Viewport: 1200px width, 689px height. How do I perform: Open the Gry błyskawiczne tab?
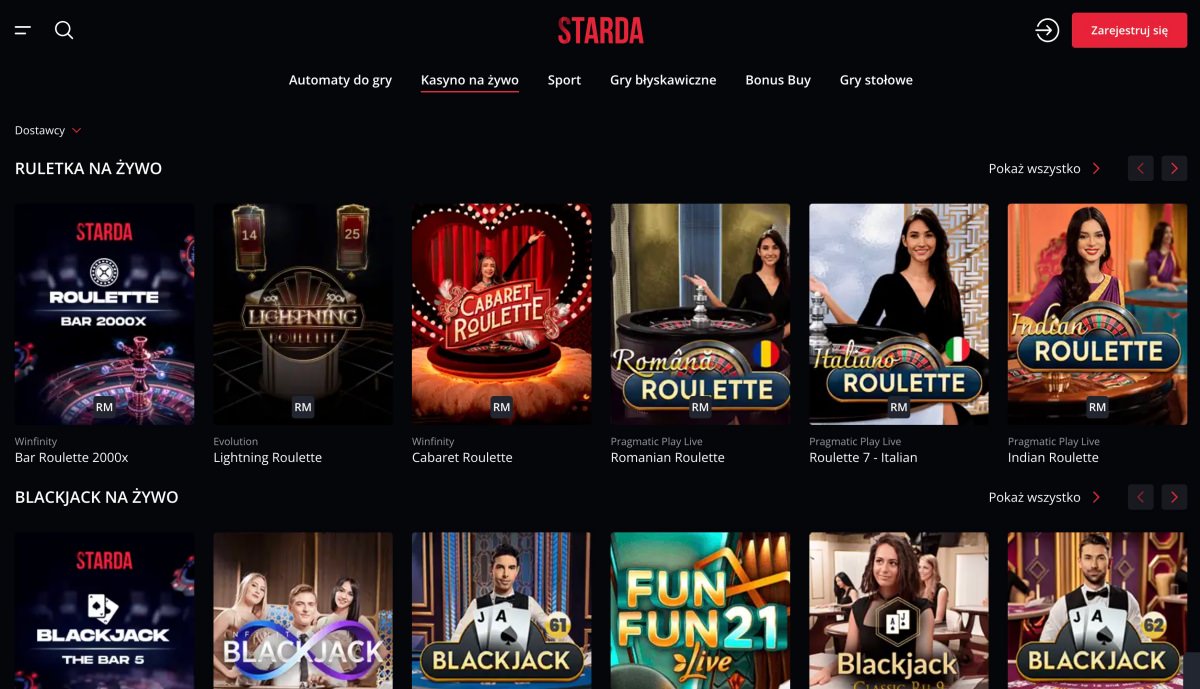tap(663, 80)
